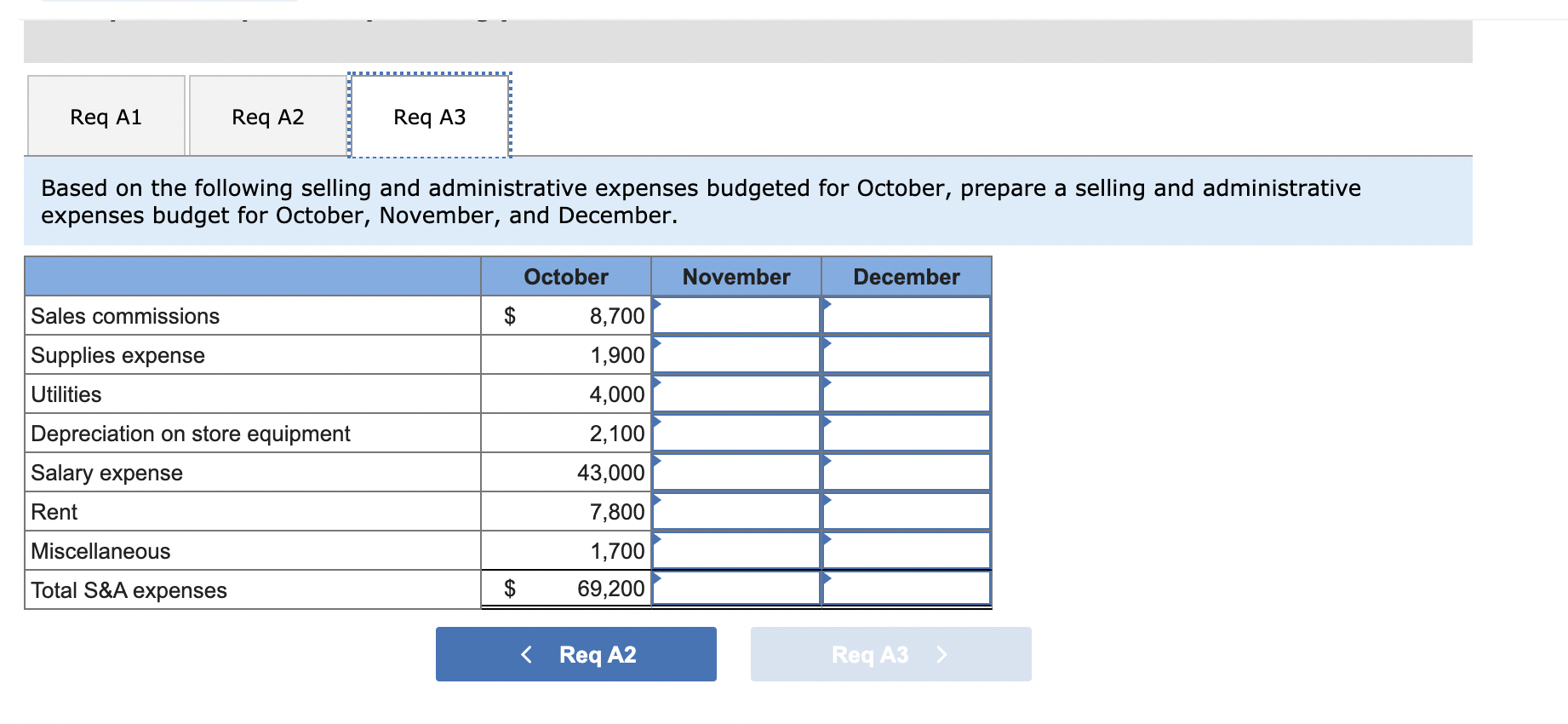Viewport: 1568px width, 724px height.
Task: Open the currently dotted Req A3 tab
Action: tap(429, 116)
